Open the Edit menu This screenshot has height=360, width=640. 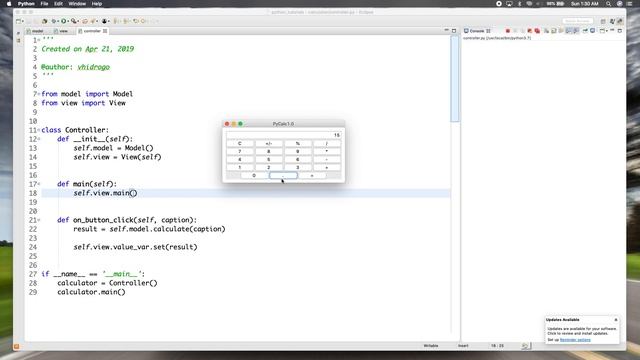pos(58,4)
